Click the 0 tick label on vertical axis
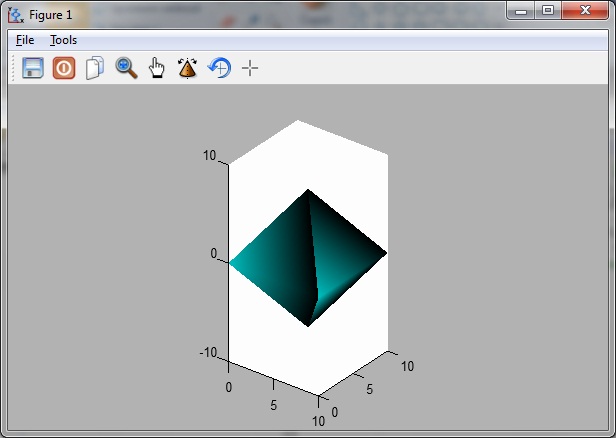Image resolution: width=616 pixels, height=438 pixels. 213,254
